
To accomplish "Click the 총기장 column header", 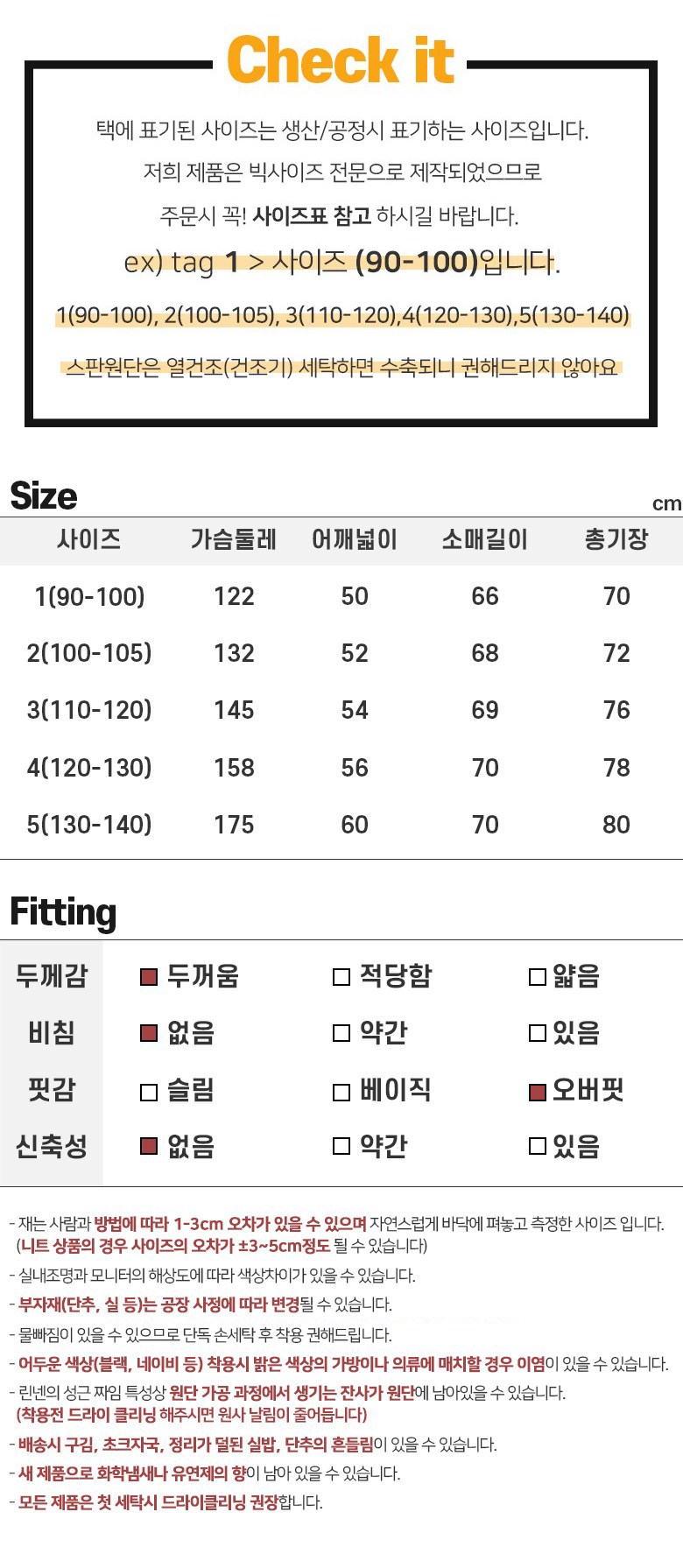I will [x=616, y=539].
